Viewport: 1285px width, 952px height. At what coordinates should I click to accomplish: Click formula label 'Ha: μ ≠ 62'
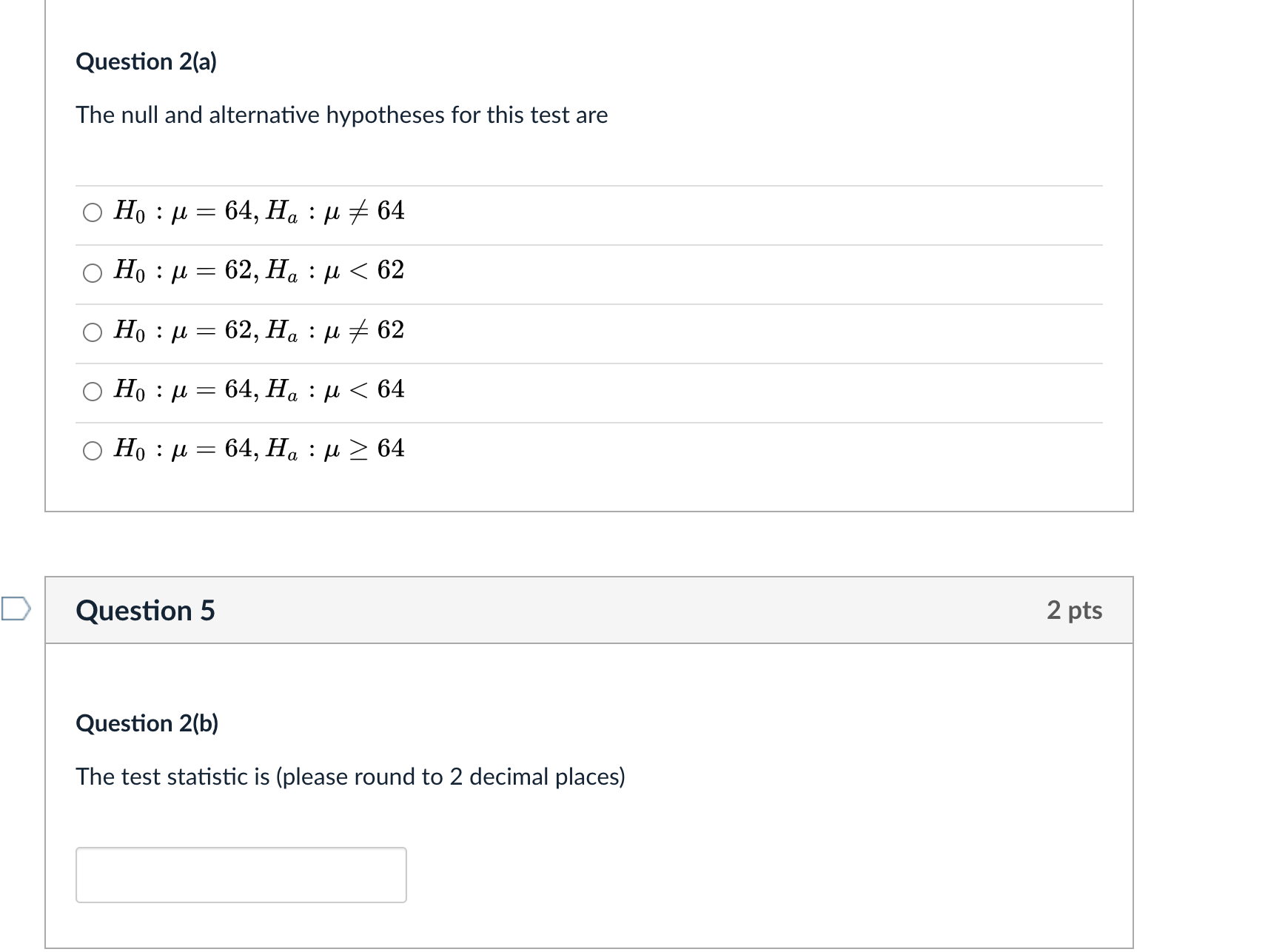click(335, 330)
